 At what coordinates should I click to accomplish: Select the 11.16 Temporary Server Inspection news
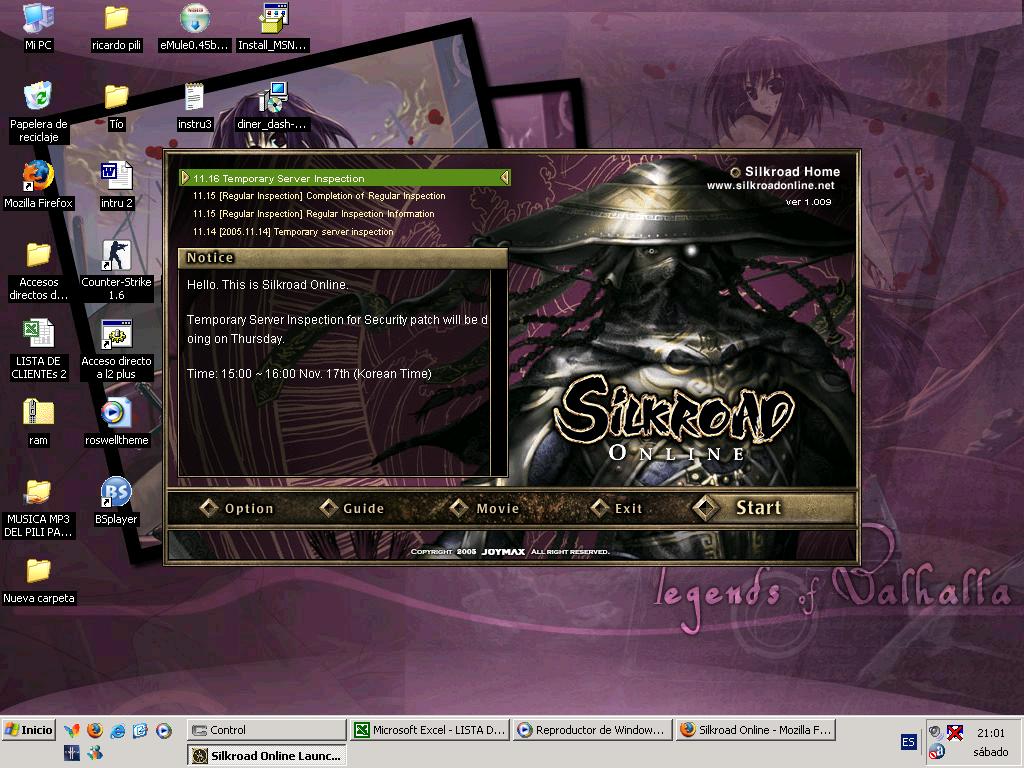pyautogui.click(x=345, y=178)
